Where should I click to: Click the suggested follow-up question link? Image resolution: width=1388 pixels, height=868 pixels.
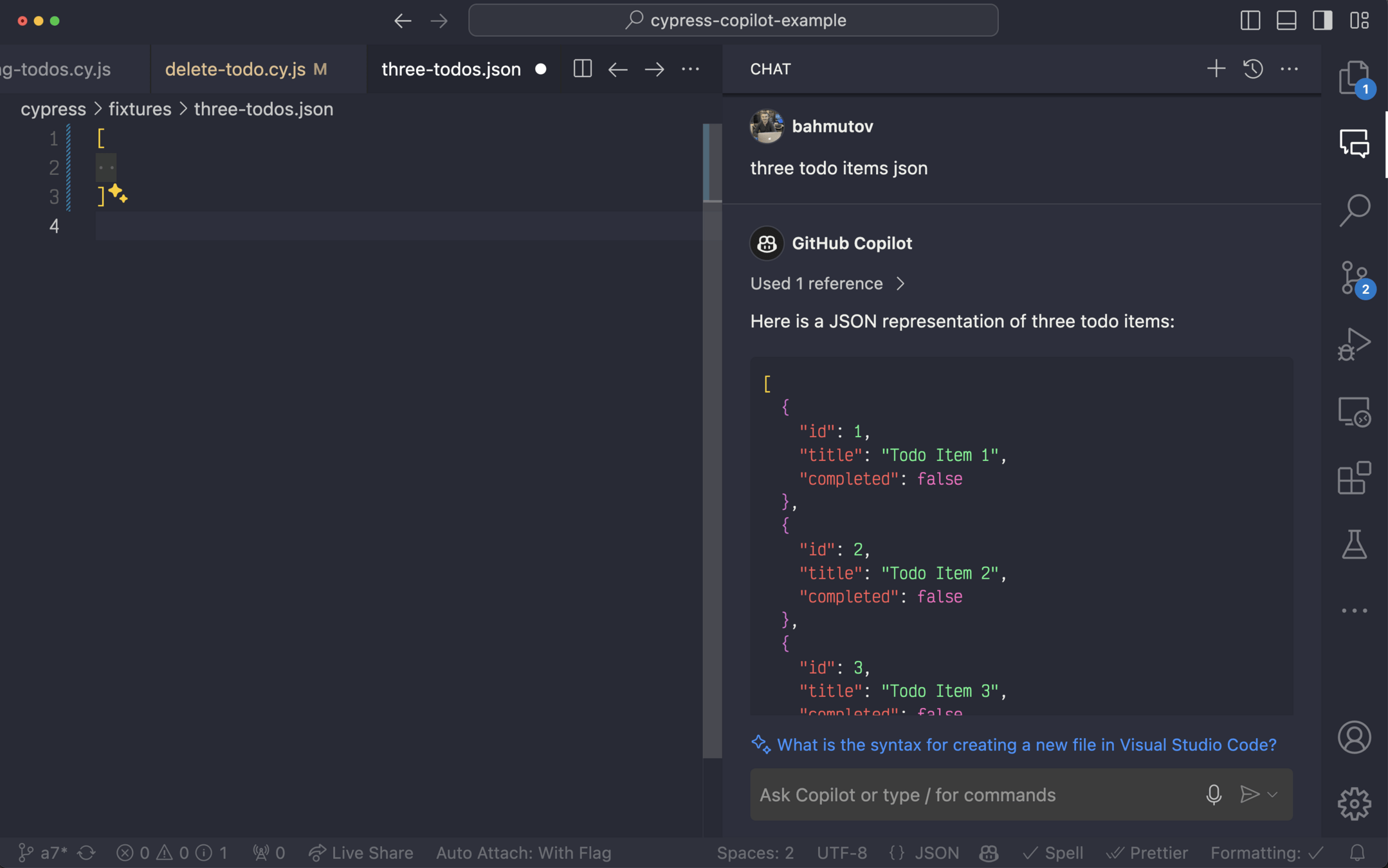coord(1026,745)
